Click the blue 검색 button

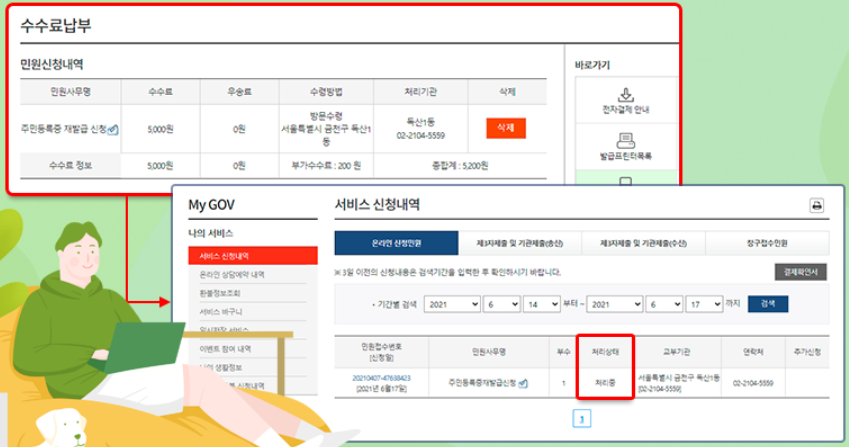(768, 304)
